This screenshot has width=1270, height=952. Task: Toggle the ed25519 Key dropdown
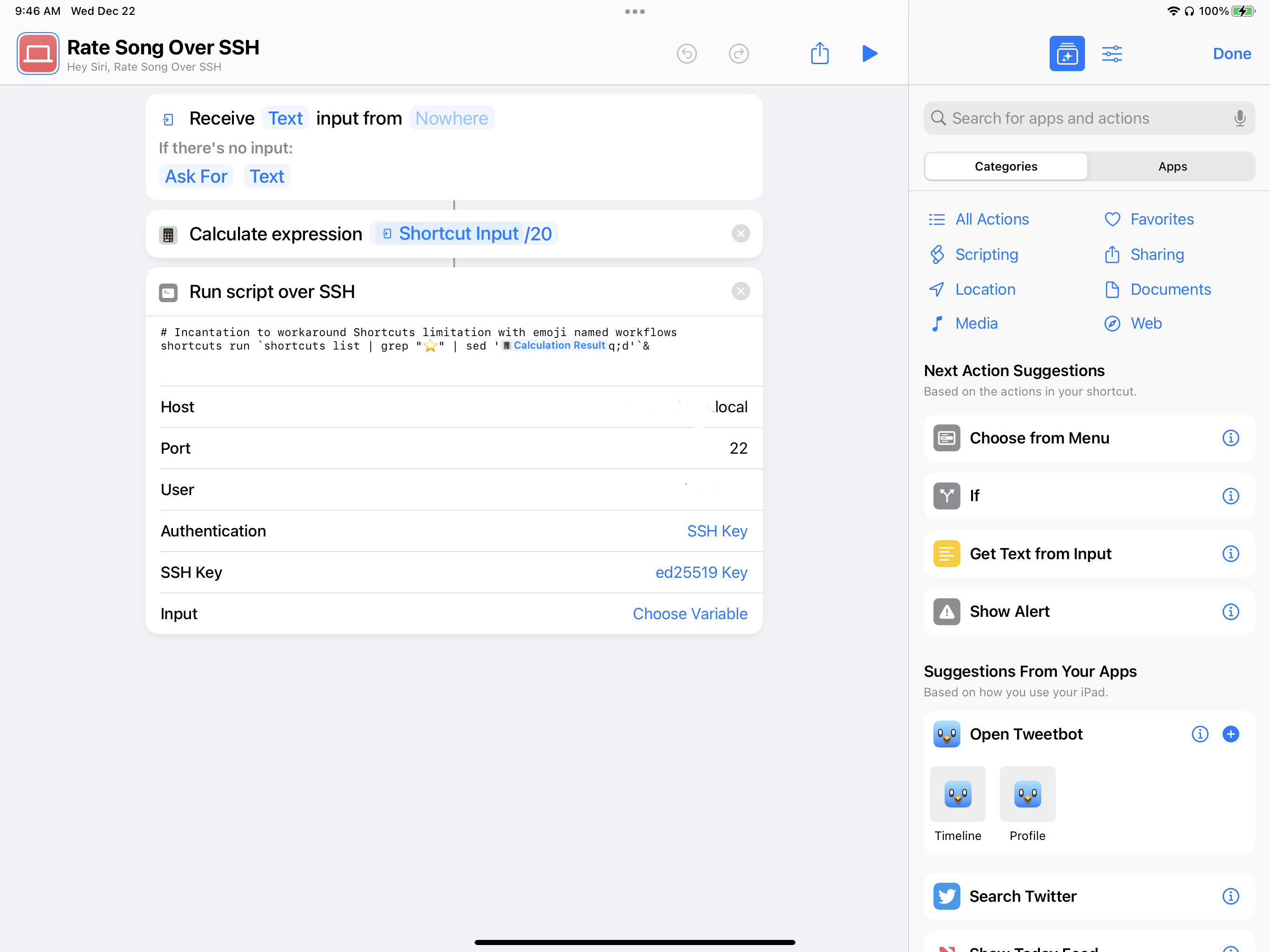700,572
